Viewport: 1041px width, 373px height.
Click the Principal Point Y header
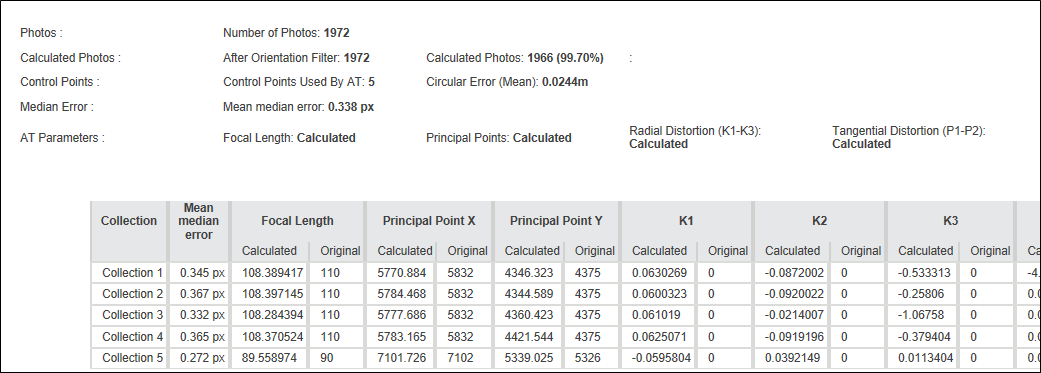click(x=556, y=220)
